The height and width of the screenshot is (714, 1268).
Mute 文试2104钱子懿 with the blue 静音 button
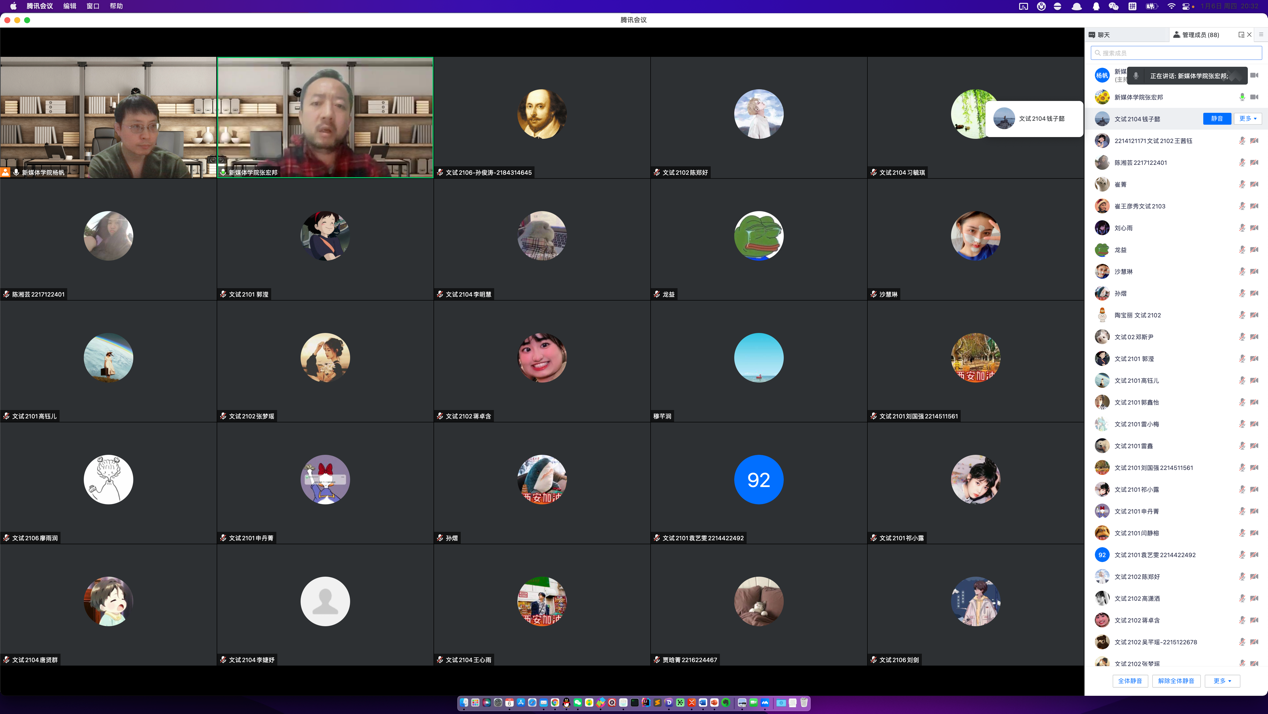coord(1217,119)
